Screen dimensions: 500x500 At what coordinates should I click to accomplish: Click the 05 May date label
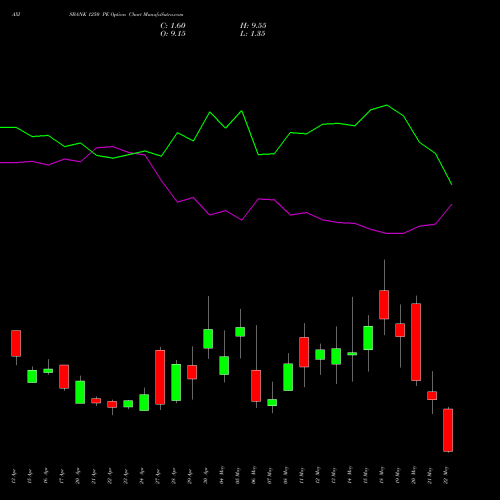[x=238, y=475]
